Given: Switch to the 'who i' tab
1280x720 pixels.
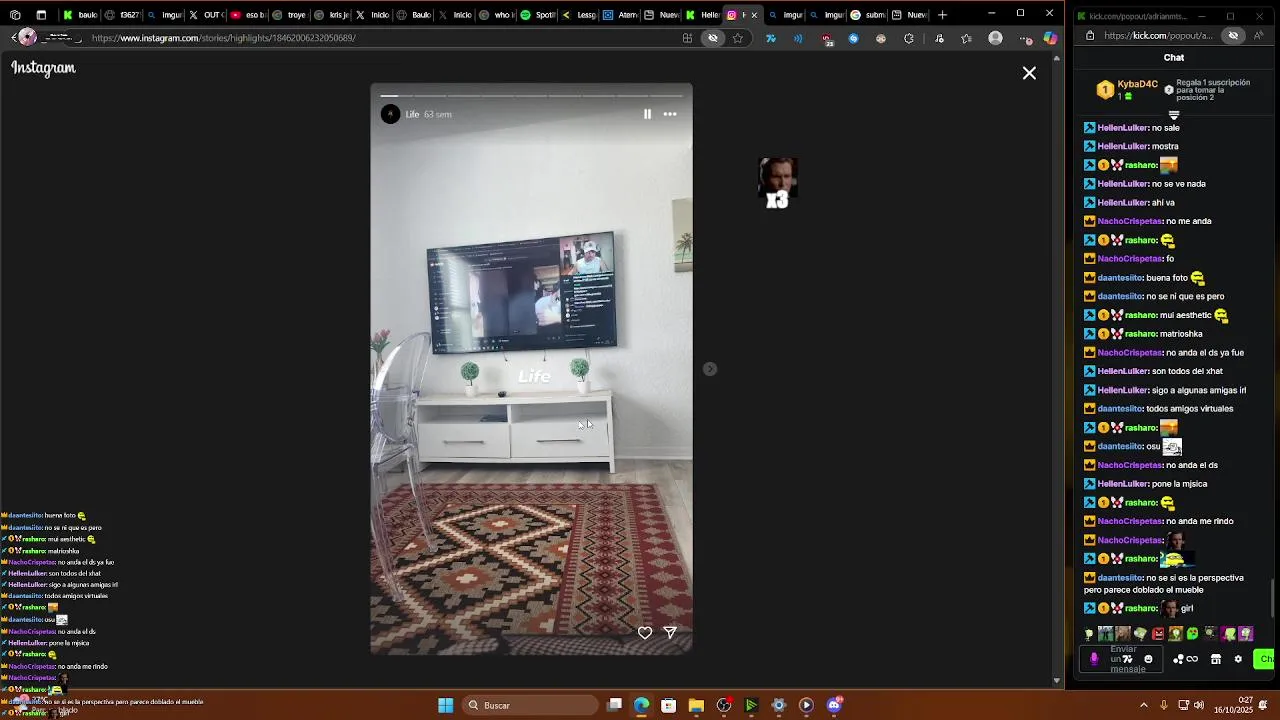Looking at the screenshot, I should click(496, 15).
